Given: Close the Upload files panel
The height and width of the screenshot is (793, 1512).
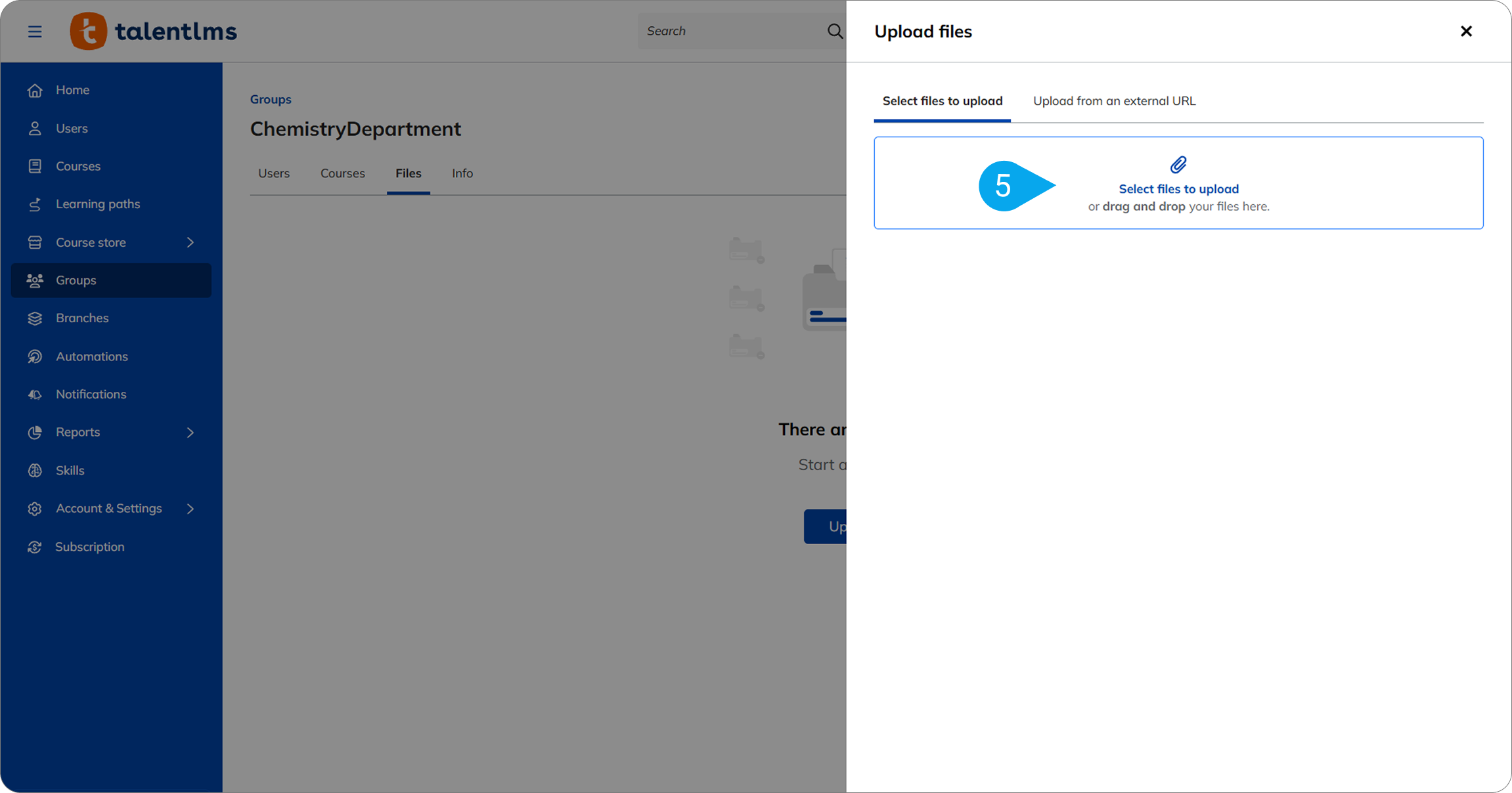Looking at the screenshot, I should click(1466, 32).
